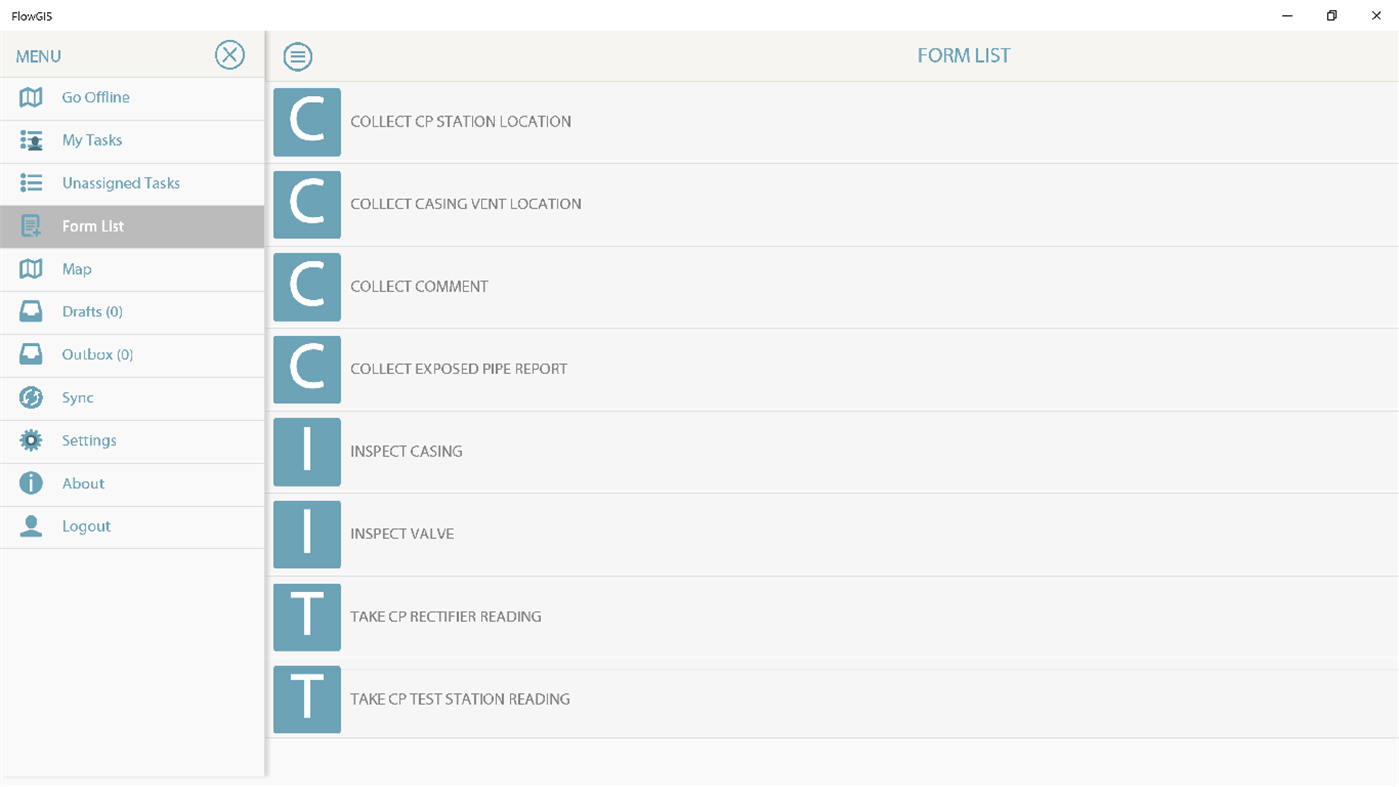The width and height of the screenshot is (1399, 787).
Task: Choose Logout from the menu
Action: coord(132,527)
